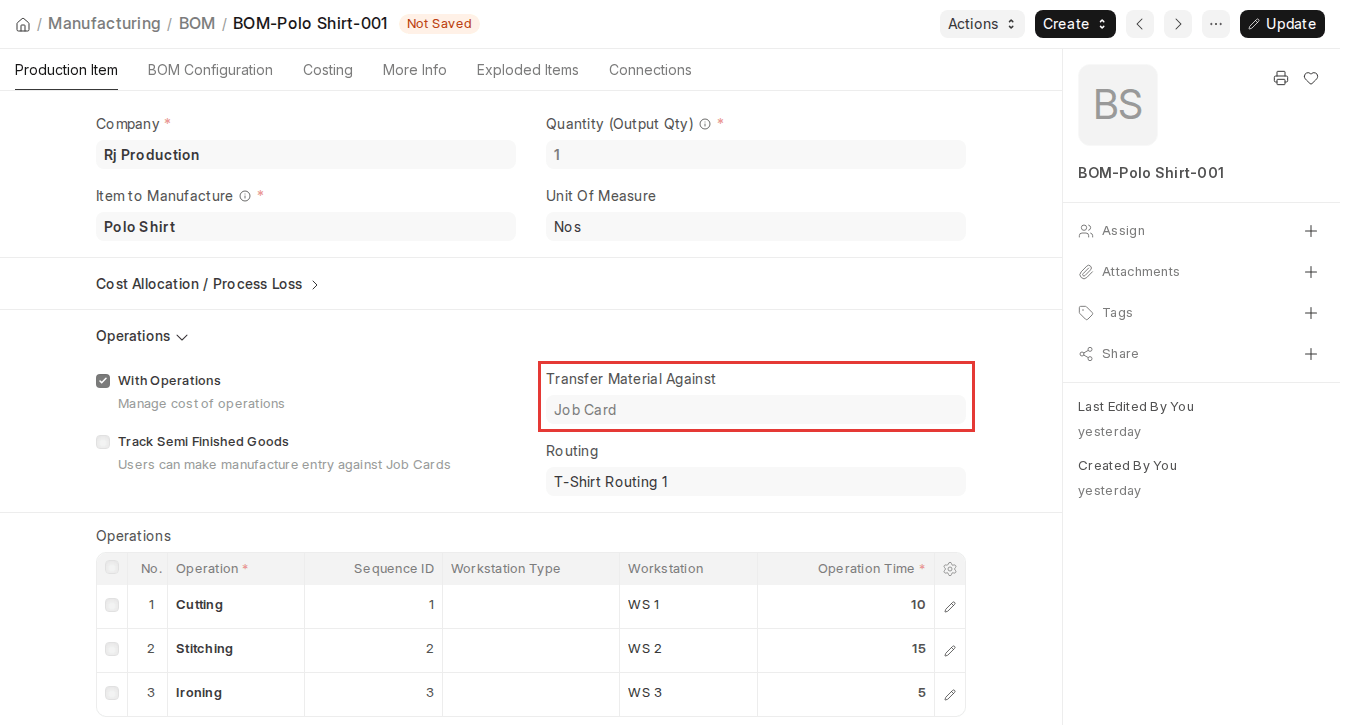Click the BS document avatar thumbnail
The width and height of the screenshot is (1350, 725).
pyautogui.click(x=1118, y=105)
